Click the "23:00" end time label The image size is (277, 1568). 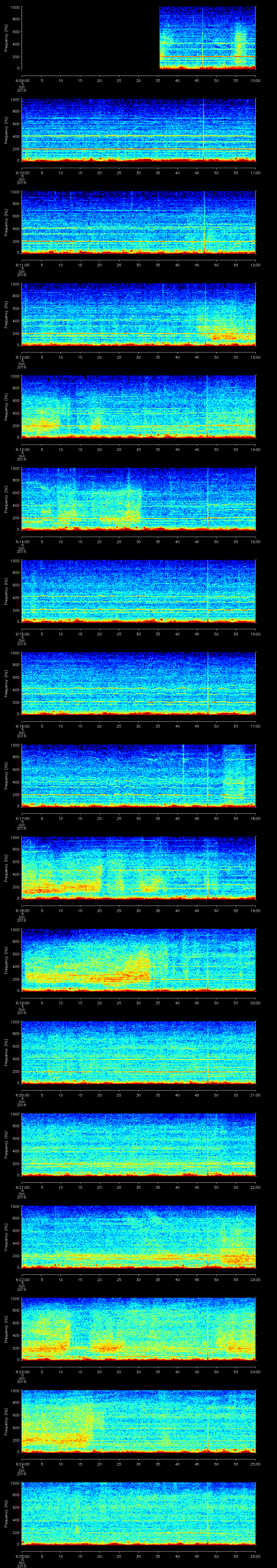pos(256,1279)
